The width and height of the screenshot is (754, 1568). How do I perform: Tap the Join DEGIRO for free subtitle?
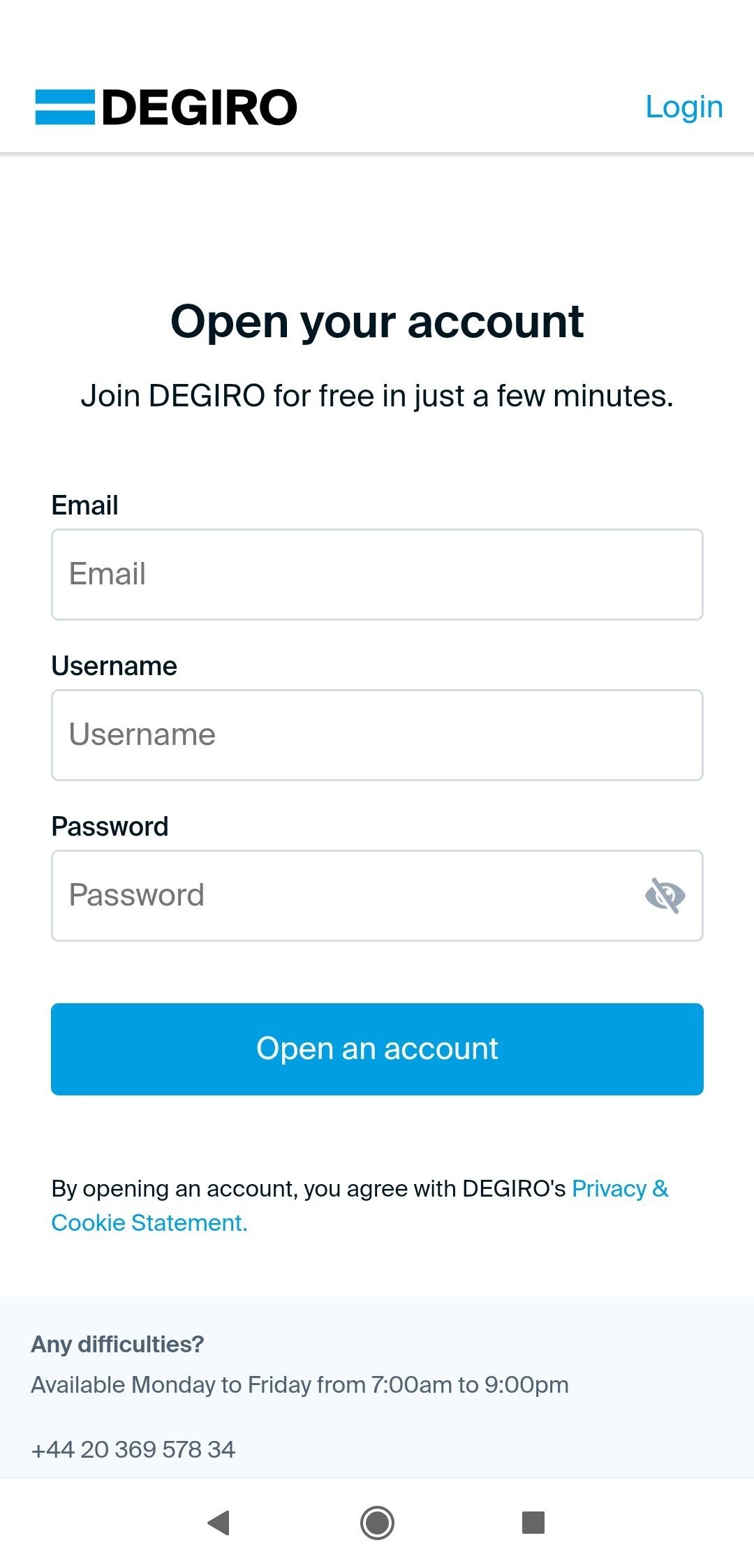(377, 396)
